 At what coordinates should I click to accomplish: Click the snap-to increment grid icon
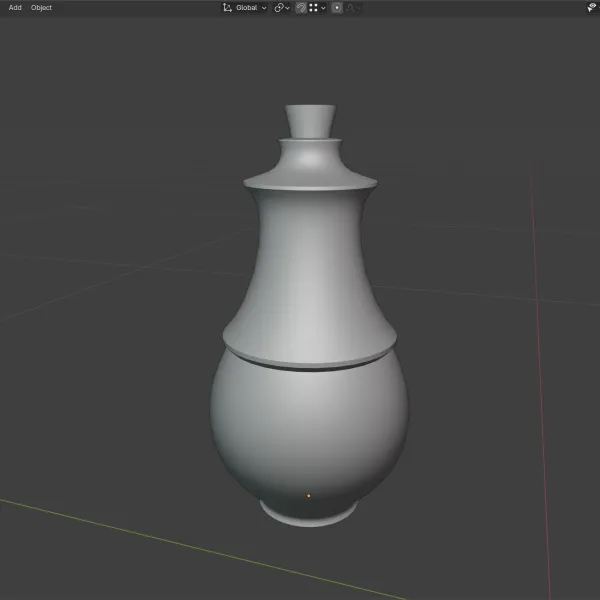click(313, 8)
